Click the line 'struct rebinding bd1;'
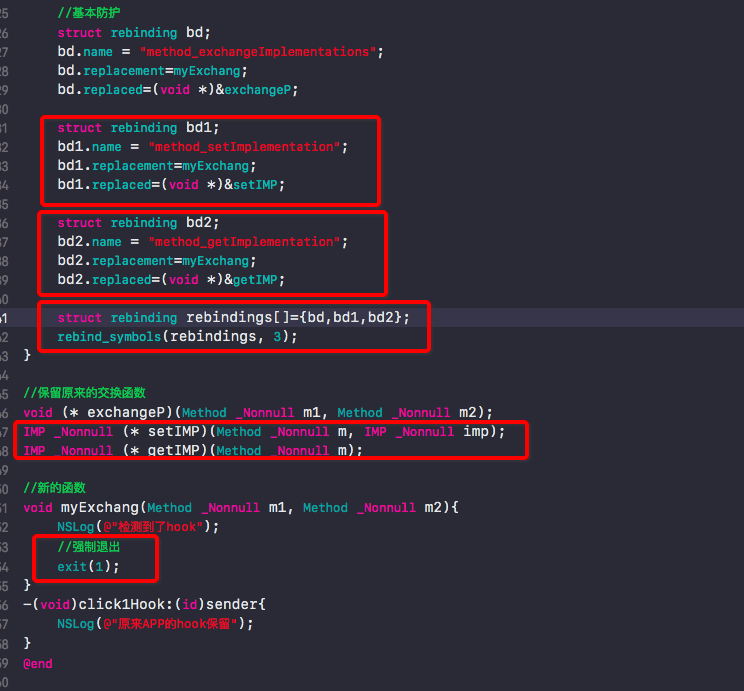This screenshot has height=691, width=744. click(138, 128)
